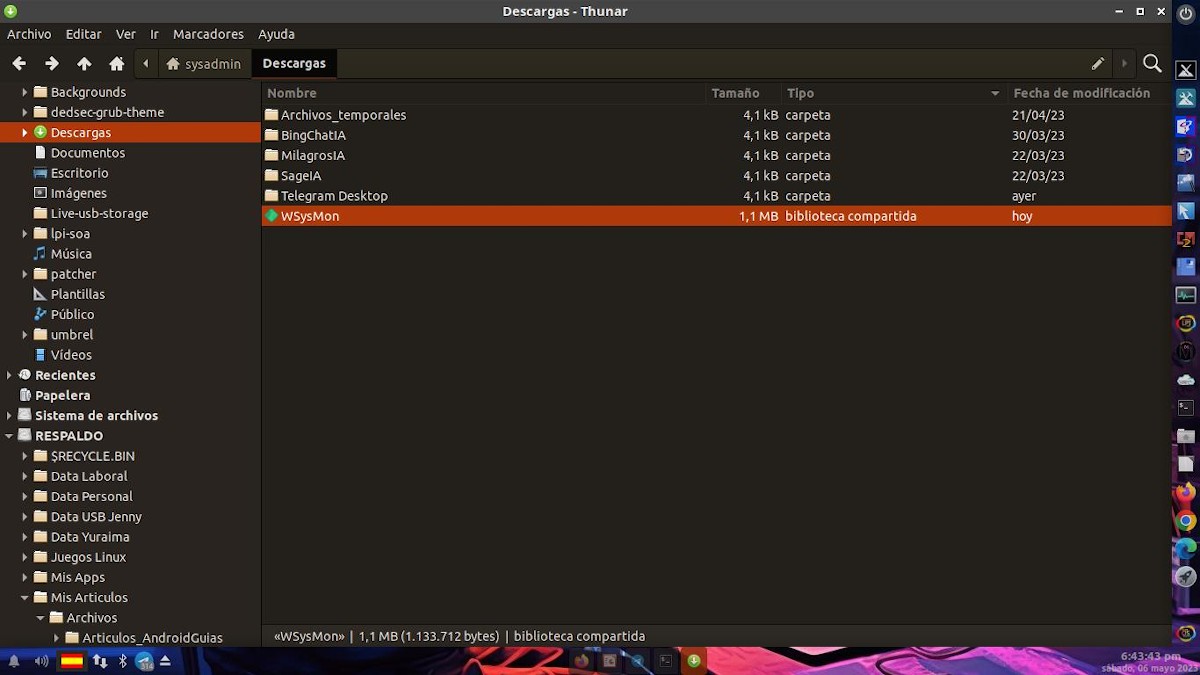Sort by the Tamaño column header
The height and width of the screenshot is (675, 1200).
(743, 93)
